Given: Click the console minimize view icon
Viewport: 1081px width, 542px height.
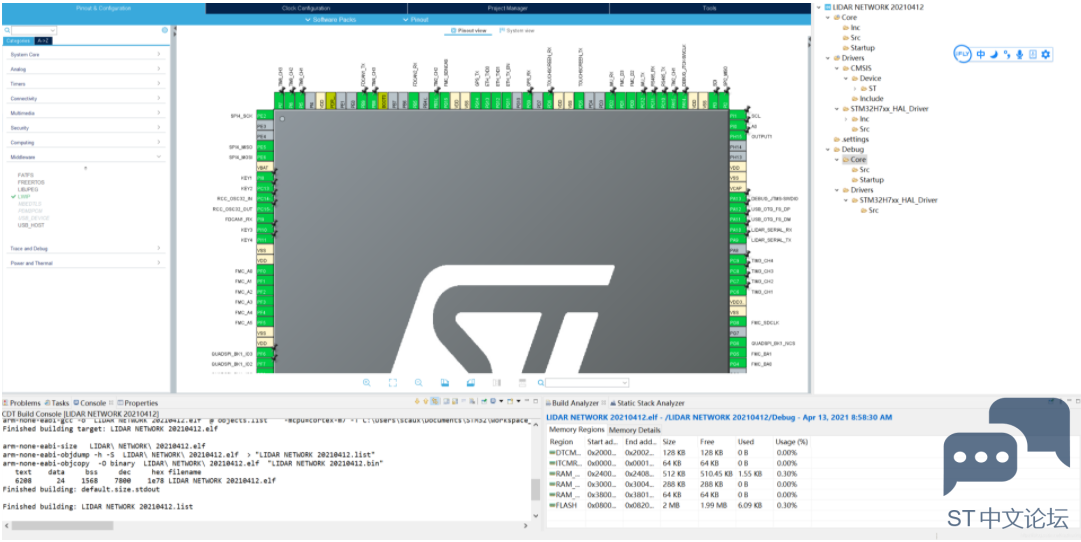Looking at the screenshot, I should (x=527, y=401).
